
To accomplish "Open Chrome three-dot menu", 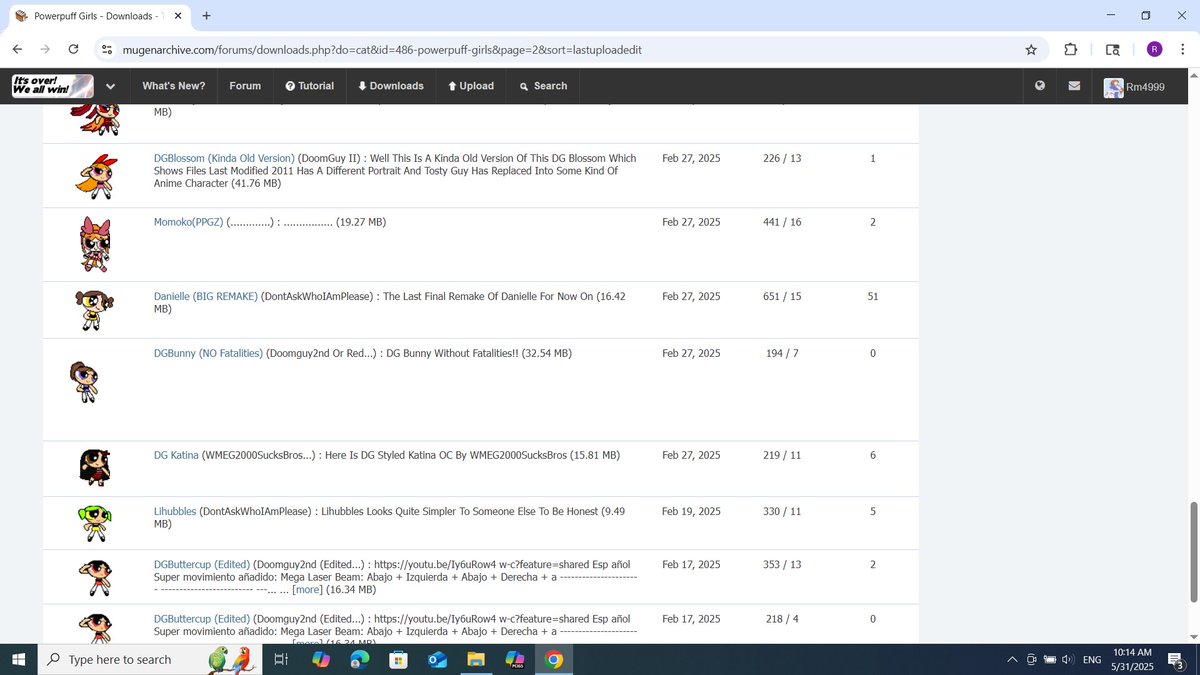I will coord(1184,49).
